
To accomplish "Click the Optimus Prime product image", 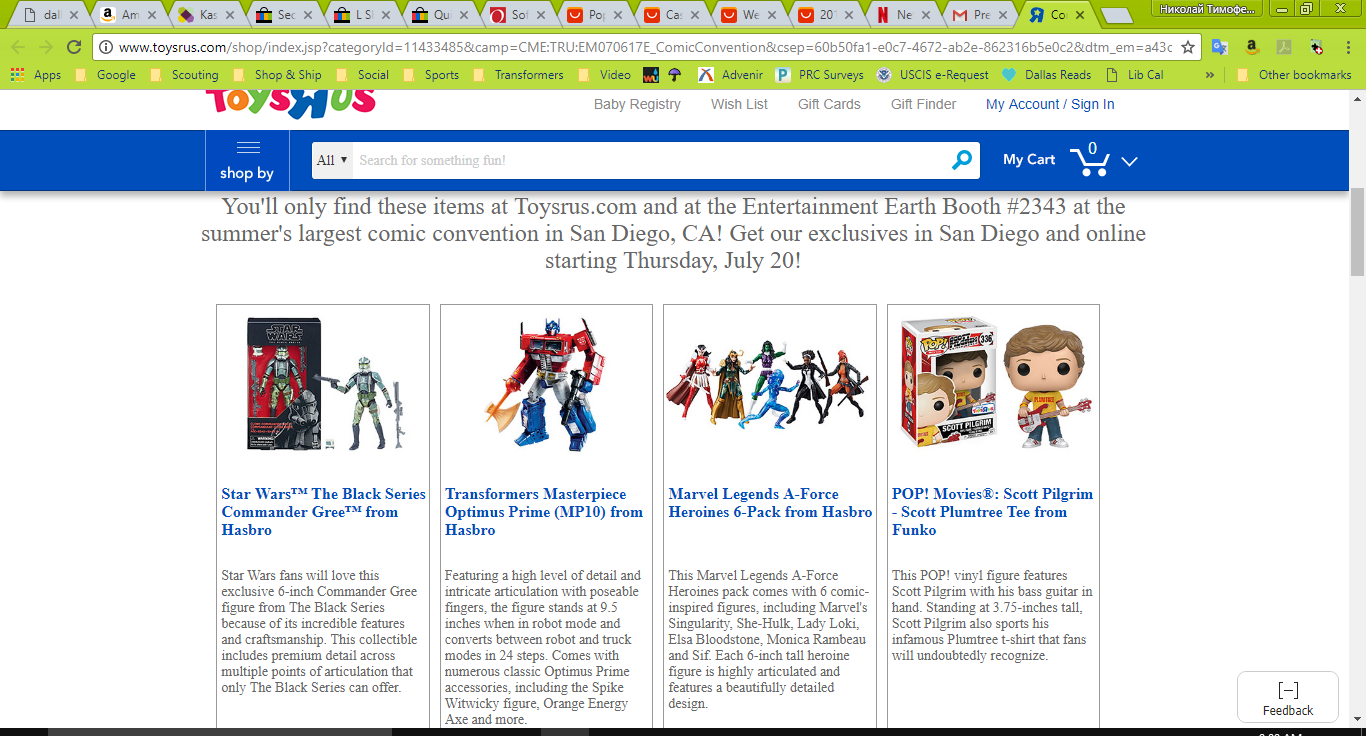I will 545,384.
